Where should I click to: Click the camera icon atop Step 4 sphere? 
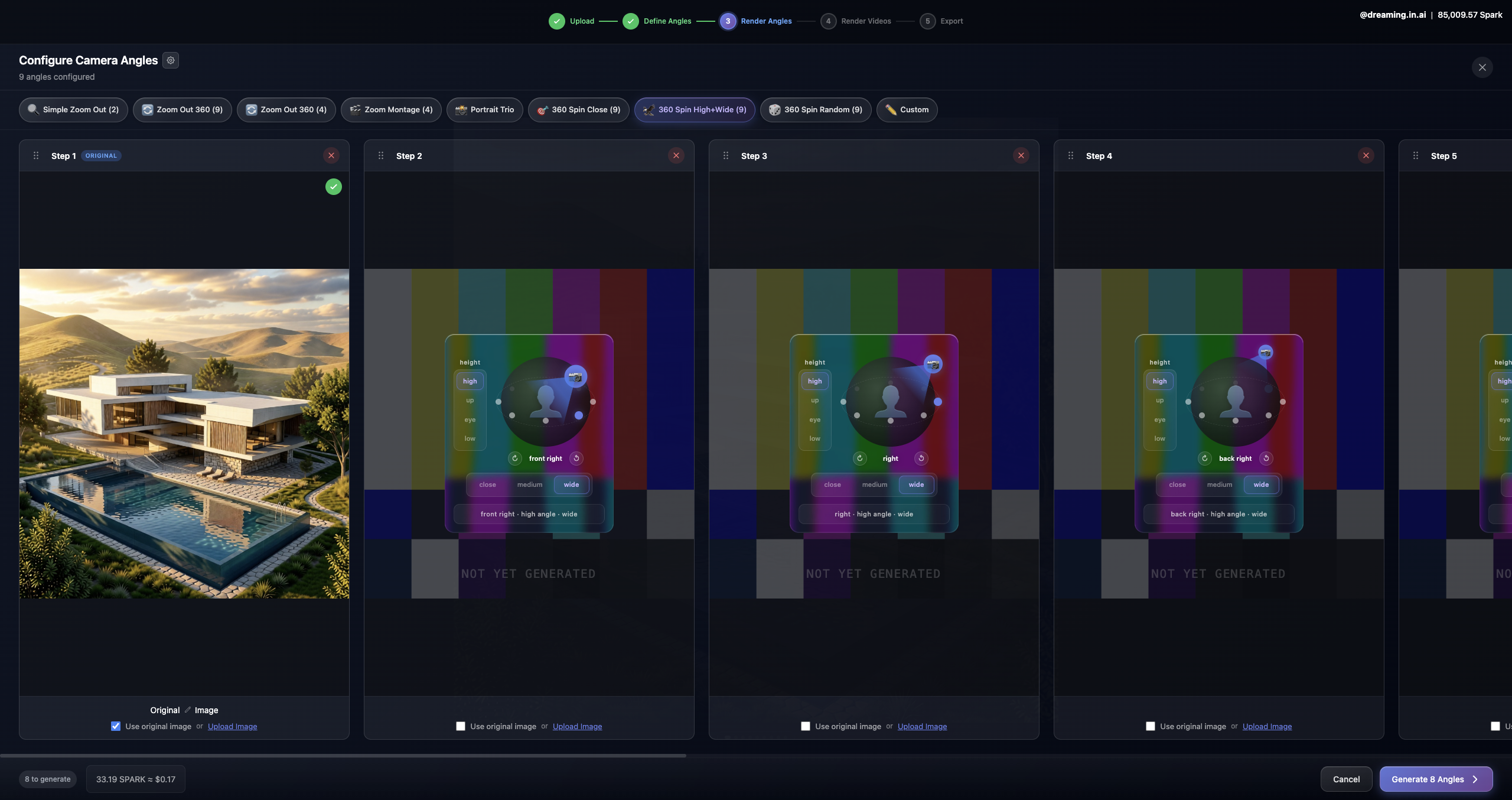(1266, 352)
